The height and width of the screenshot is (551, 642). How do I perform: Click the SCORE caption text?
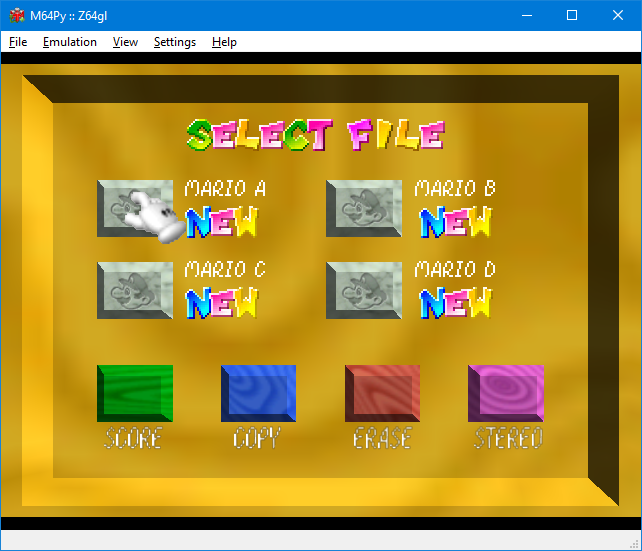[x=133, y=438]
